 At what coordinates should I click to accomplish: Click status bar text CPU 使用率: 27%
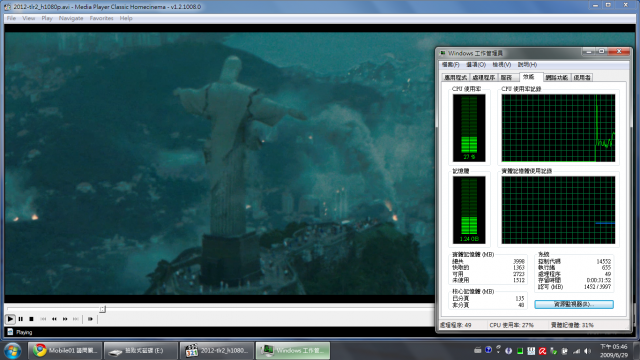[512, 325]
